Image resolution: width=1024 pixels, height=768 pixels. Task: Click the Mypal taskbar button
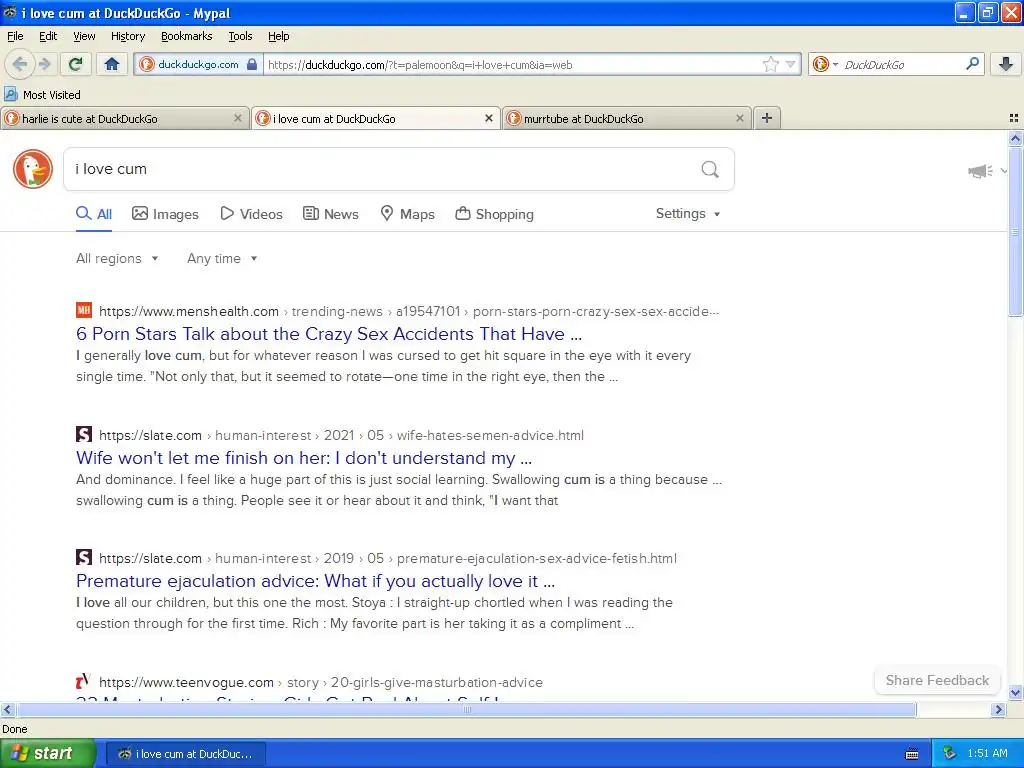[x=185, y=754]
